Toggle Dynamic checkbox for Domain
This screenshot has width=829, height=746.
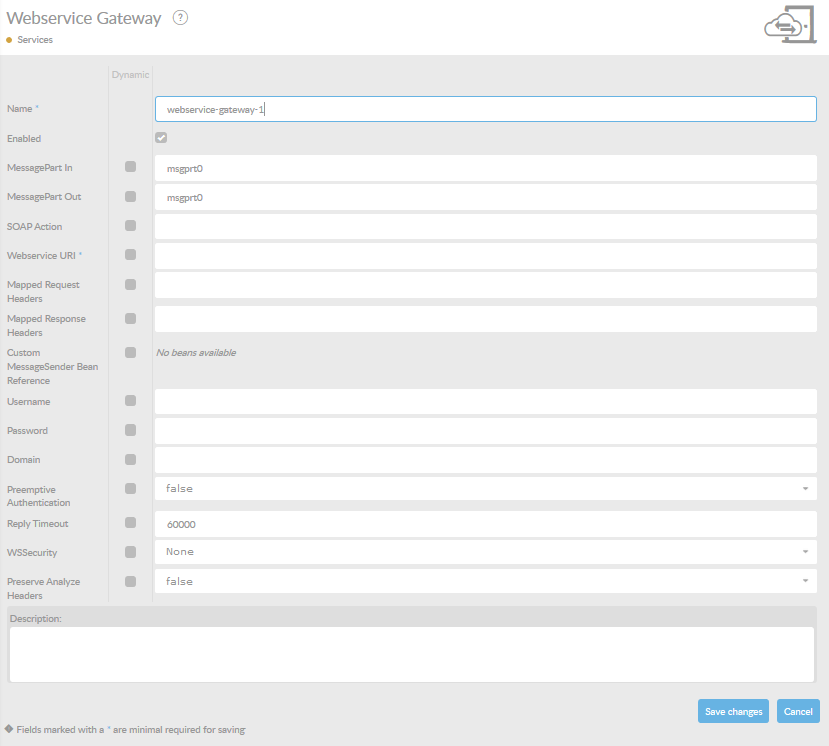pyautogui.click(x=131, y=459)
